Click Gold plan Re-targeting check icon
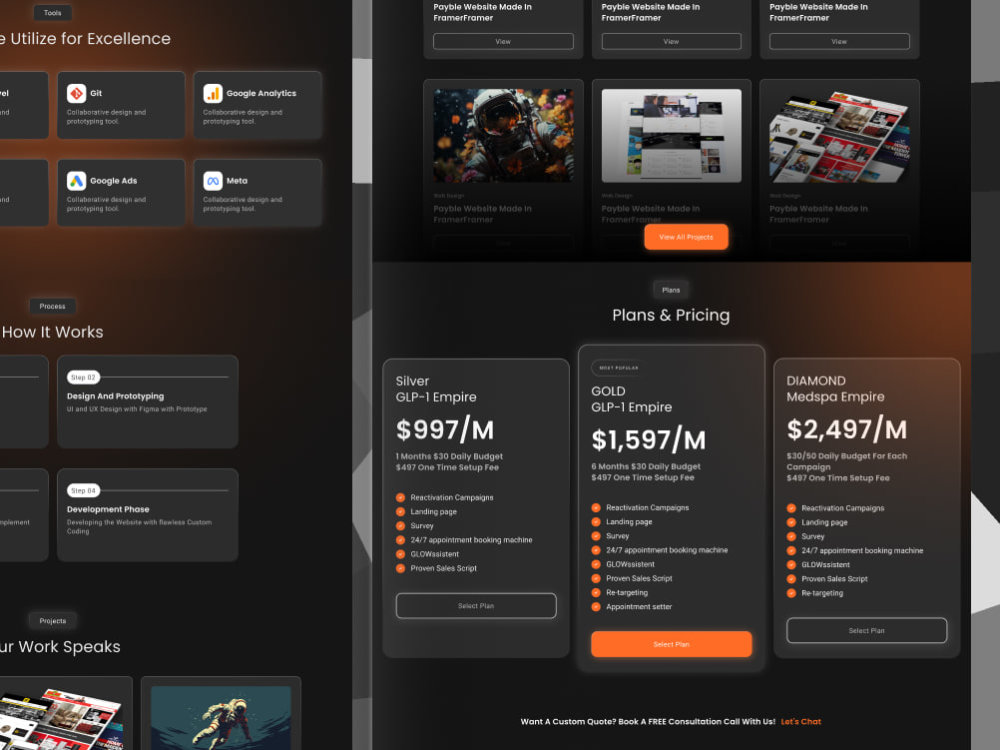 [596, 592]
